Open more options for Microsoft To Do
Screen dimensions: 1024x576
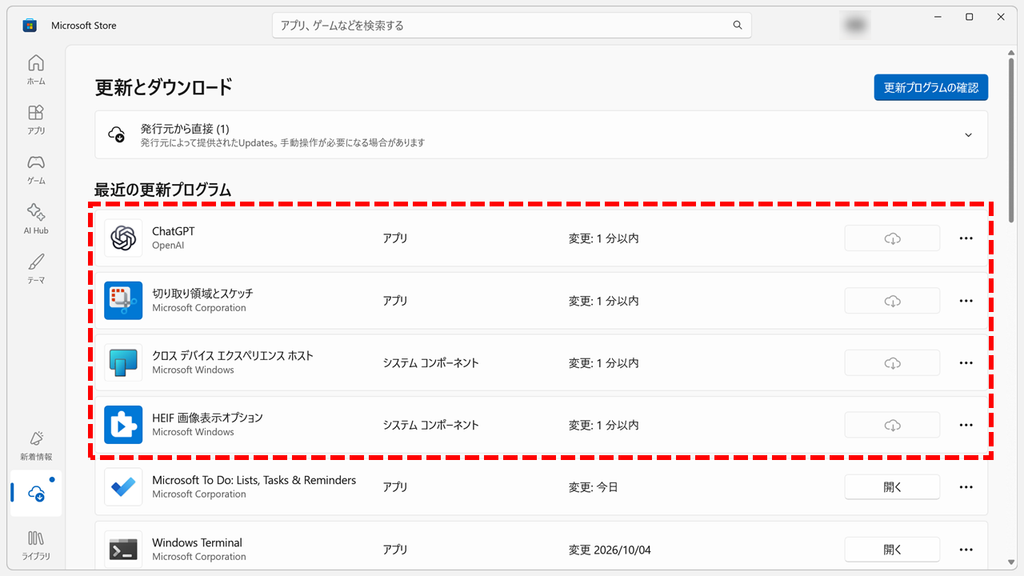pos(966,487)
